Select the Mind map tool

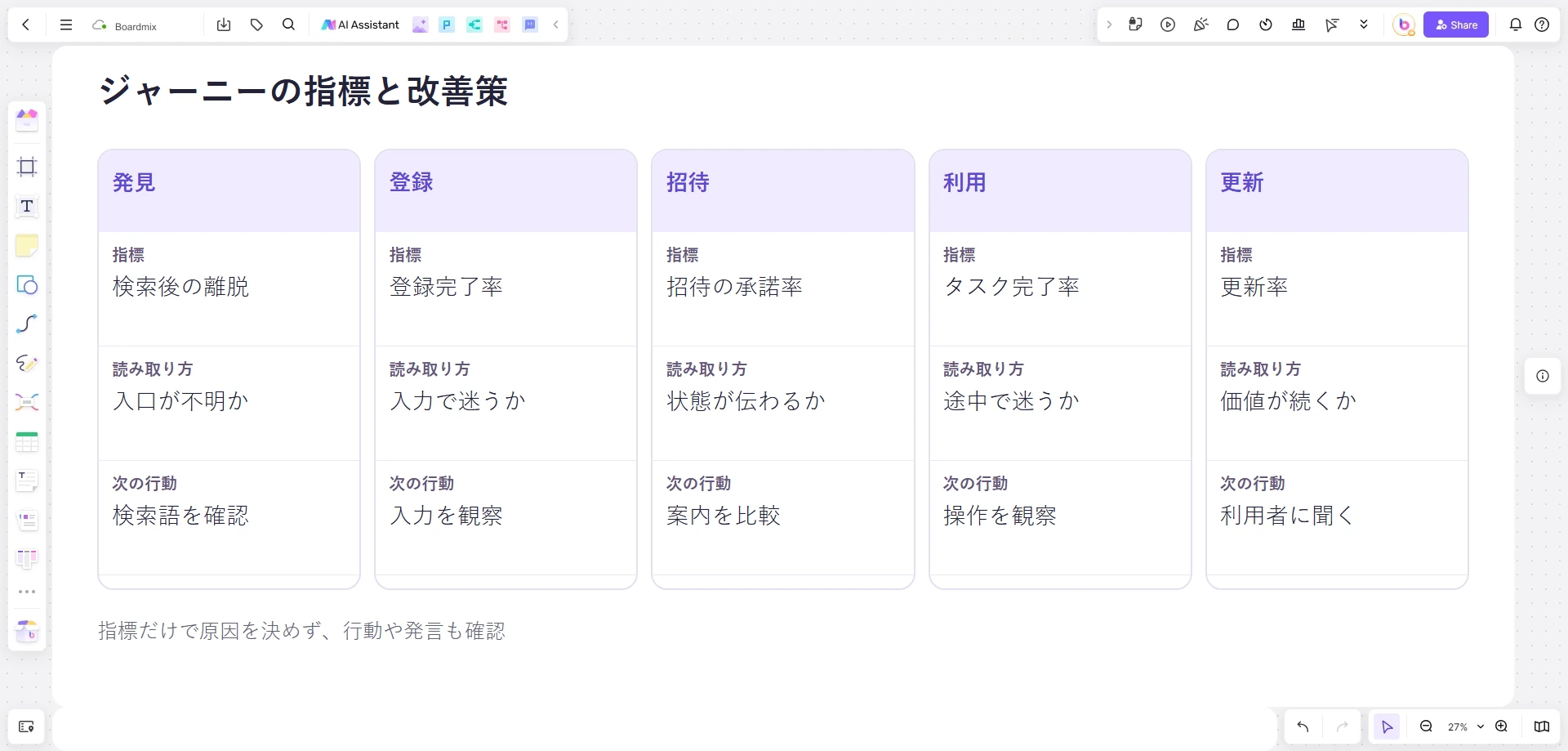[x=27, y=402]
